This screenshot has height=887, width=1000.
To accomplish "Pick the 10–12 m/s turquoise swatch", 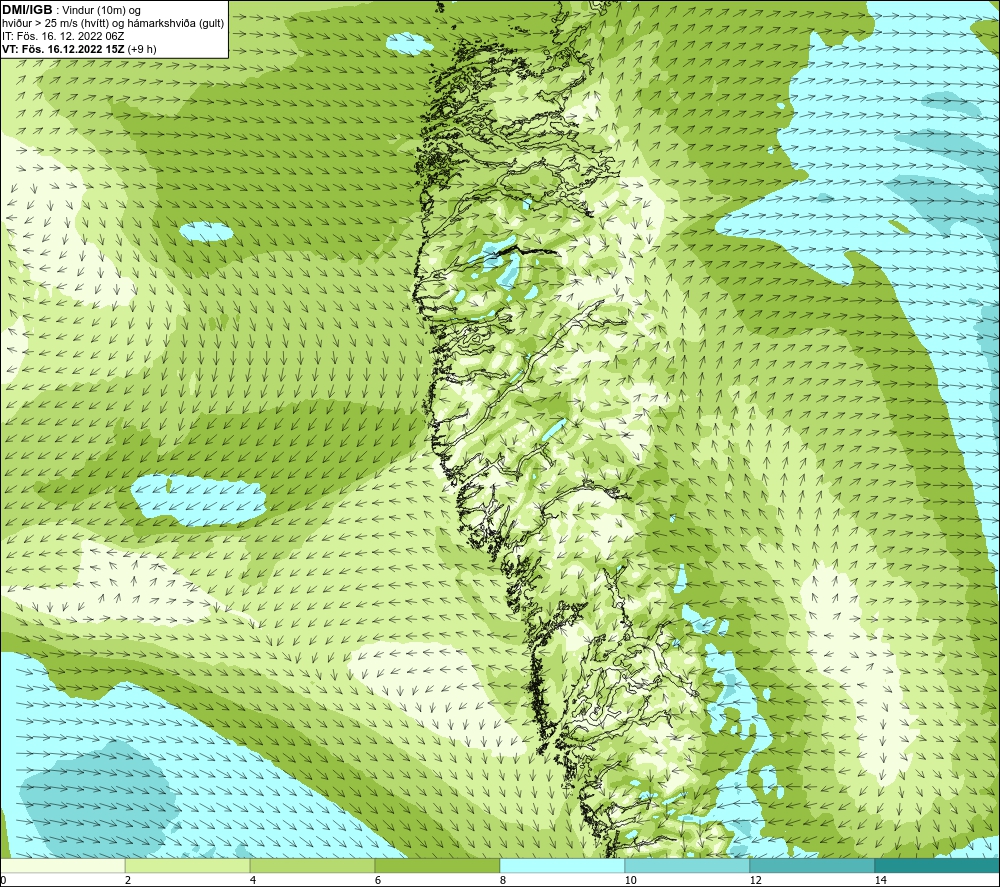I will click(x=688, y=865).
